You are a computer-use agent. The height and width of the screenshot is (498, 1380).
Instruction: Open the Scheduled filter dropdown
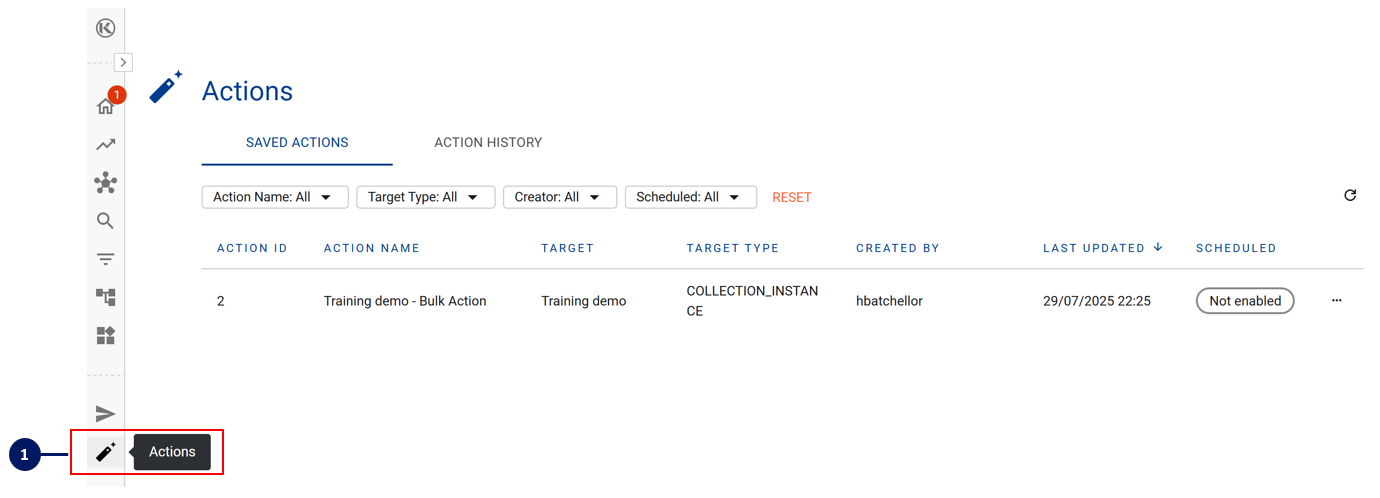690,197
